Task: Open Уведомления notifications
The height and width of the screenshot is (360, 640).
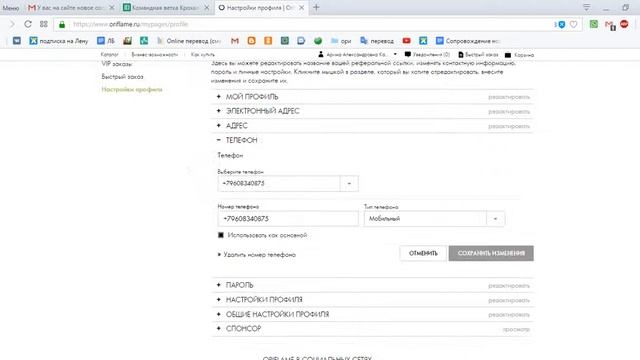Action: (x=427, y=54)
